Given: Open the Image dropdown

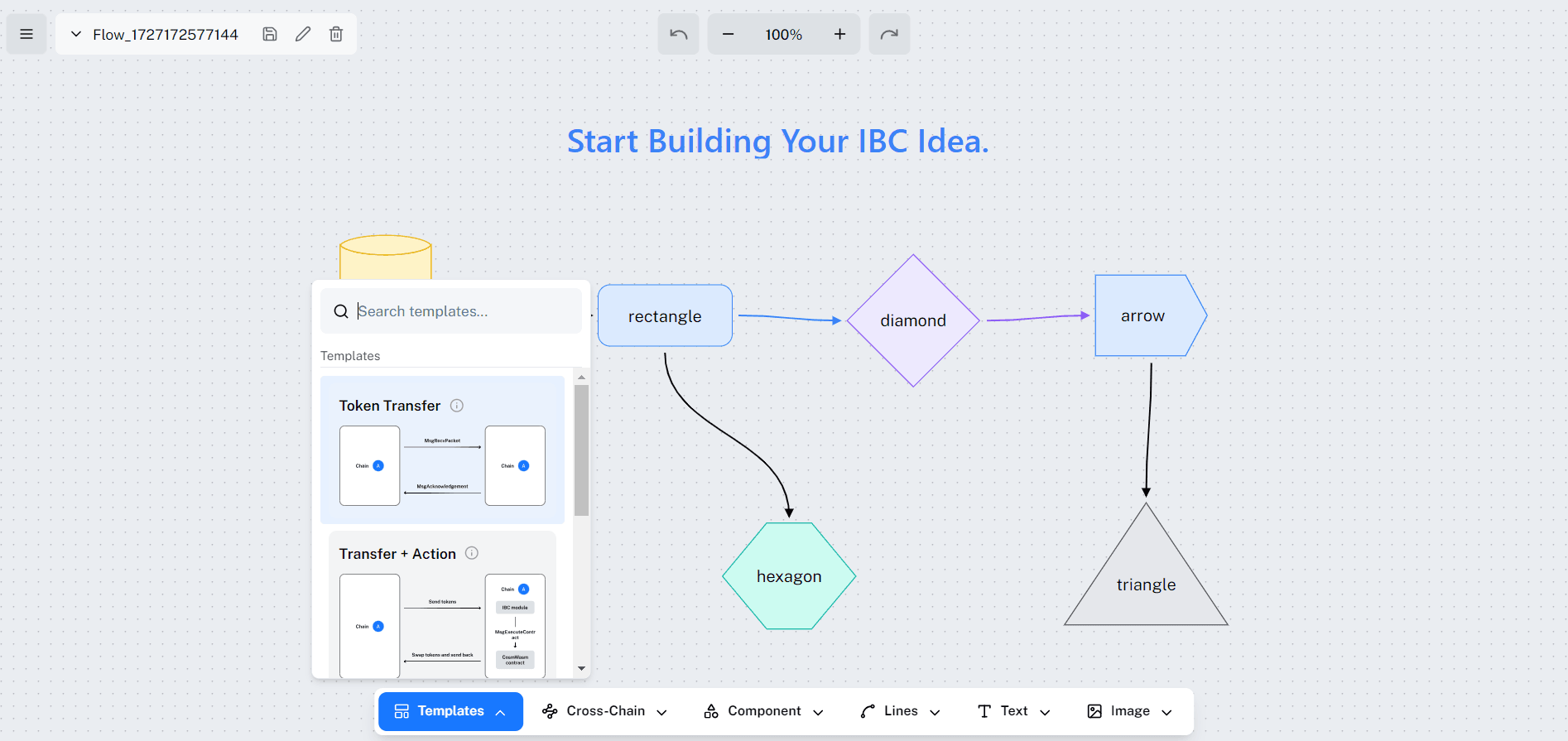Looking at the screenshot, I should [x=1130, y=711].
